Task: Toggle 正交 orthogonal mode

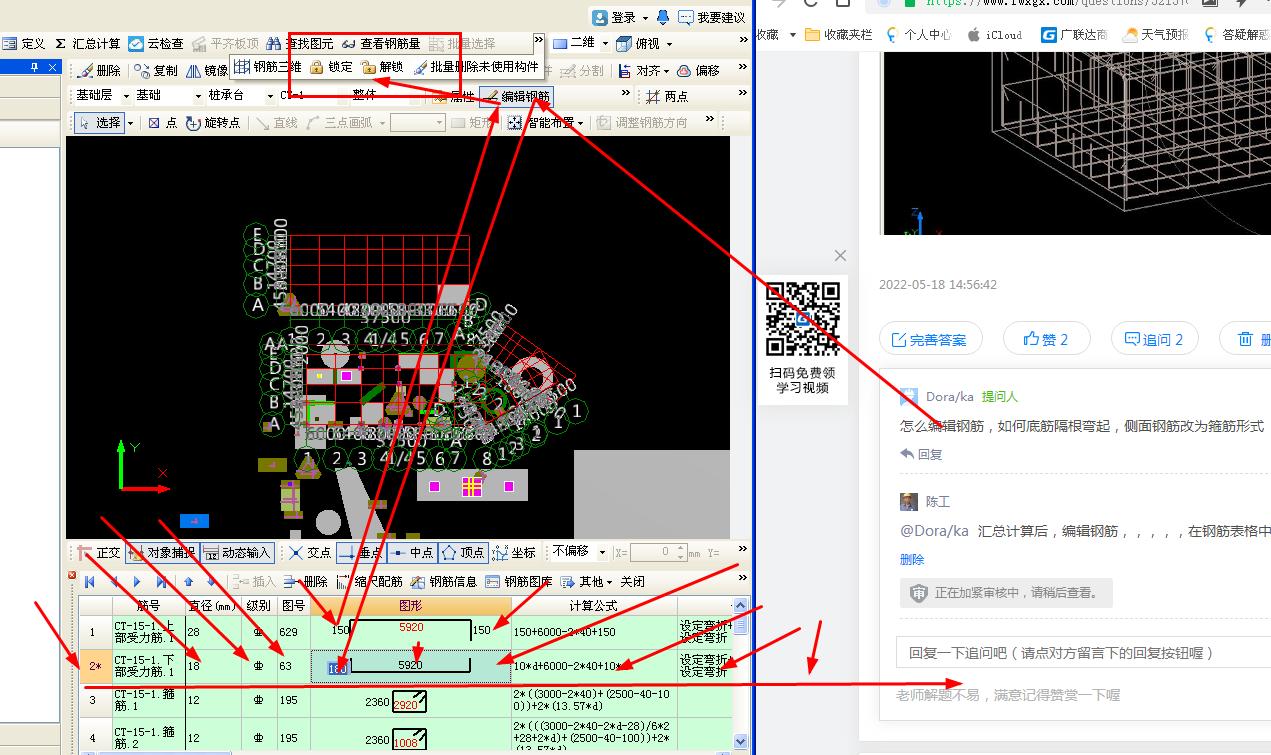Action: pos(98,553)
